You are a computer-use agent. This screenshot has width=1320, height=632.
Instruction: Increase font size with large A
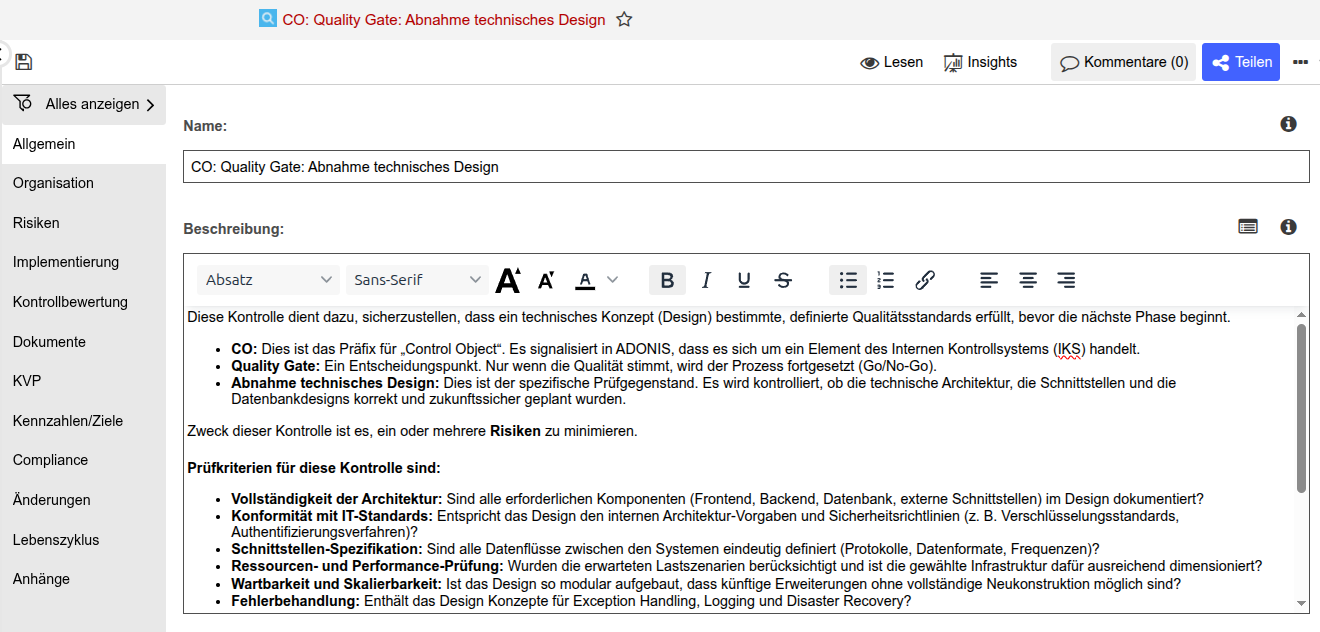click(x=508, y=280)
